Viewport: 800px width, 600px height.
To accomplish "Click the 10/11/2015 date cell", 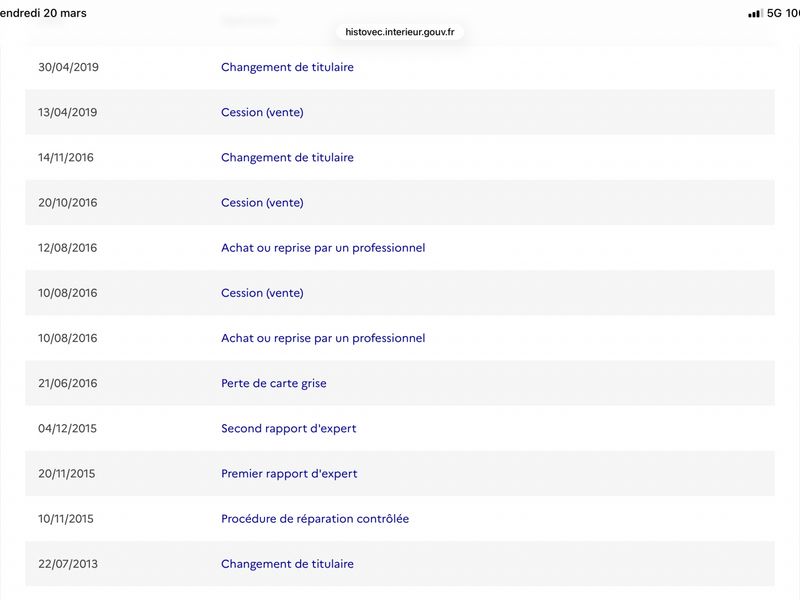I will (66, 519).
